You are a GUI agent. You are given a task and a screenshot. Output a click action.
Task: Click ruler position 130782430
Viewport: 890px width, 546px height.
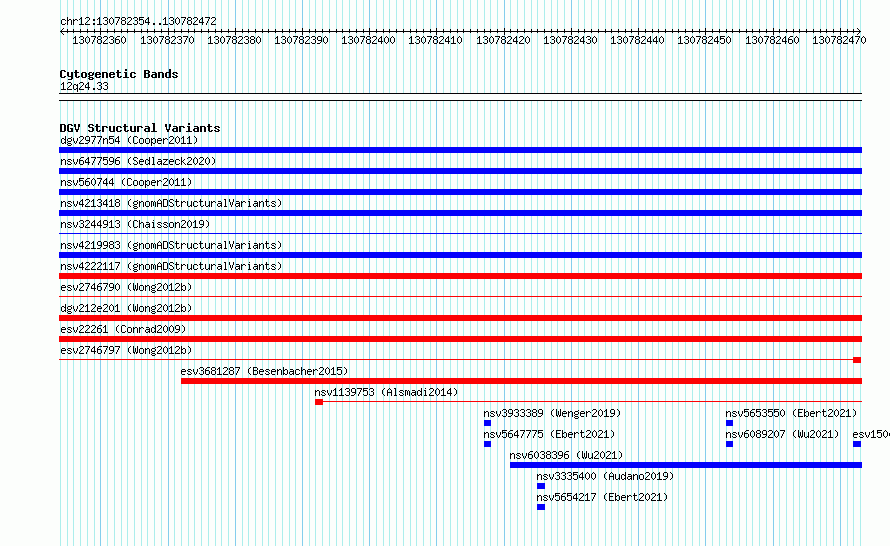(570, 40)
